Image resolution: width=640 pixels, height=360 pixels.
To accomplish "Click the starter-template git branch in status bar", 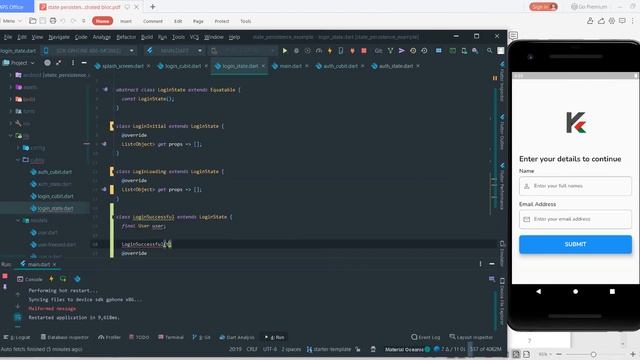I will [x=329, y=349].
